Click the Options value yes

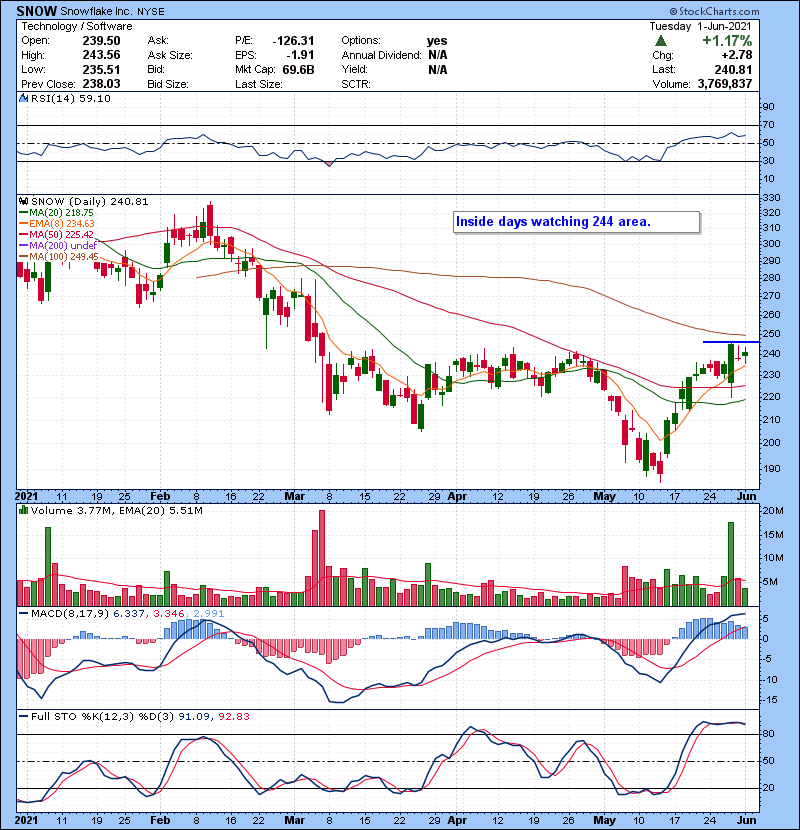pyautogui.click(x=437, y=41)
